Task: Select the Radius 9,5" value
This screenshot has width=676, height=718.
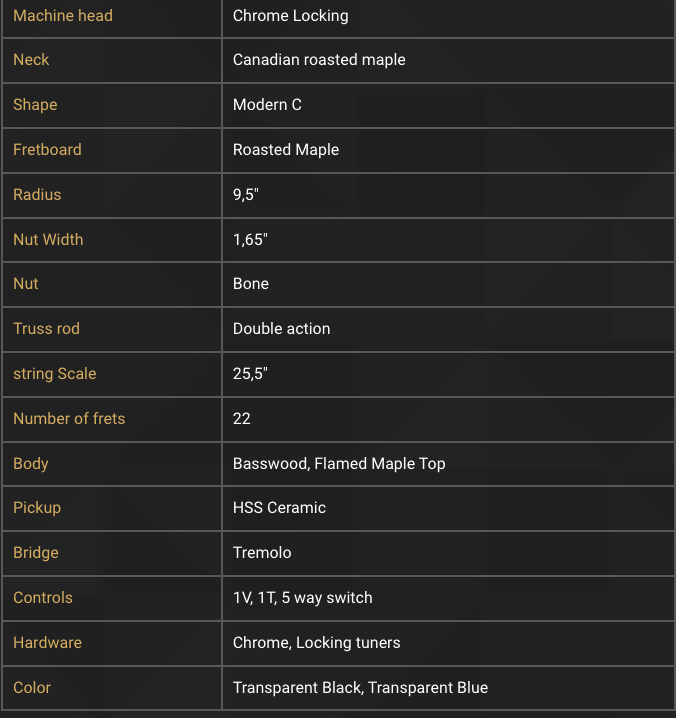Action: (x=245, y=195)
